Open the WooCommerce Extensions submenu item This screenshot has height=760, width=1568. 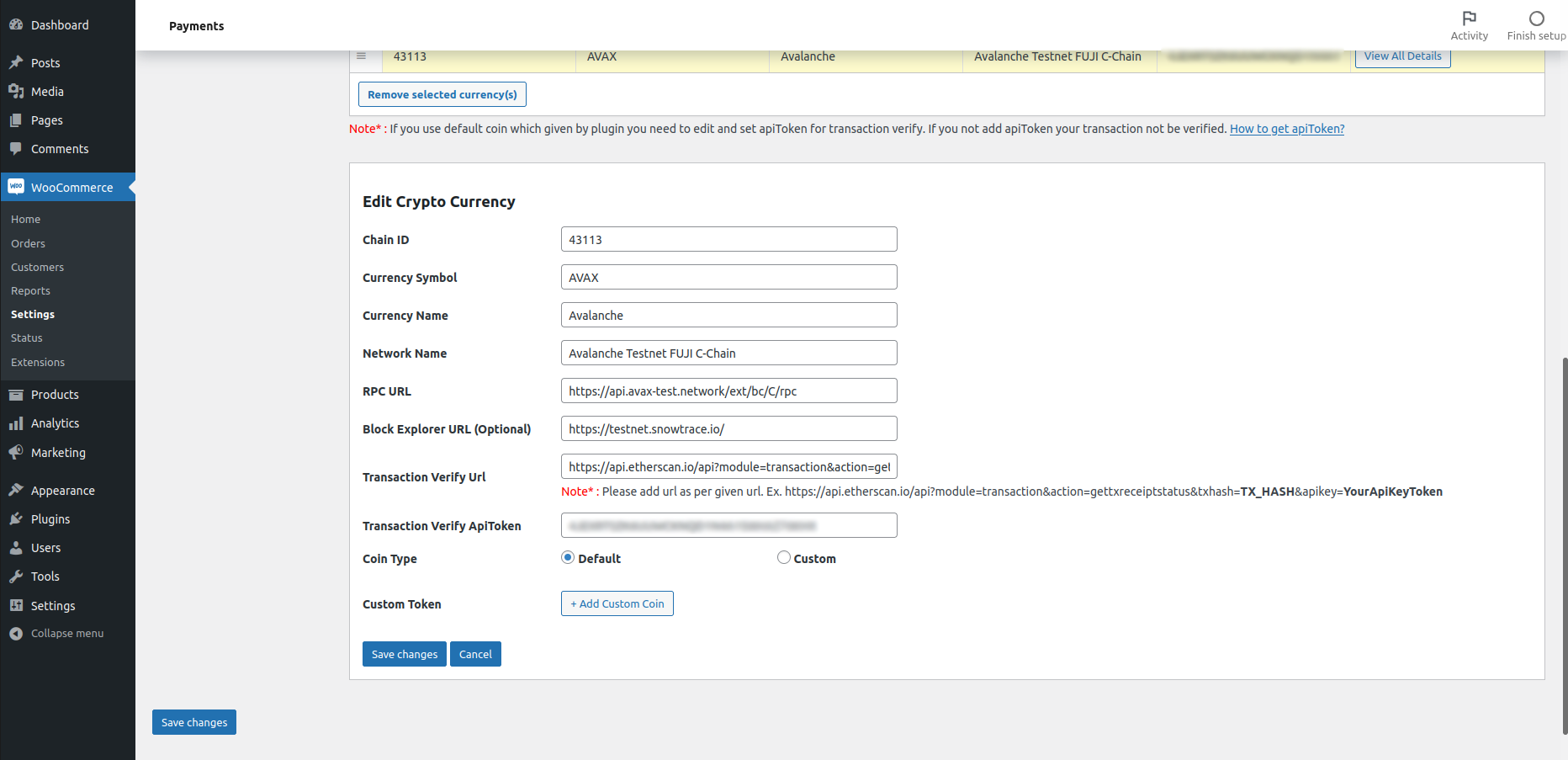tap(38, 362)
